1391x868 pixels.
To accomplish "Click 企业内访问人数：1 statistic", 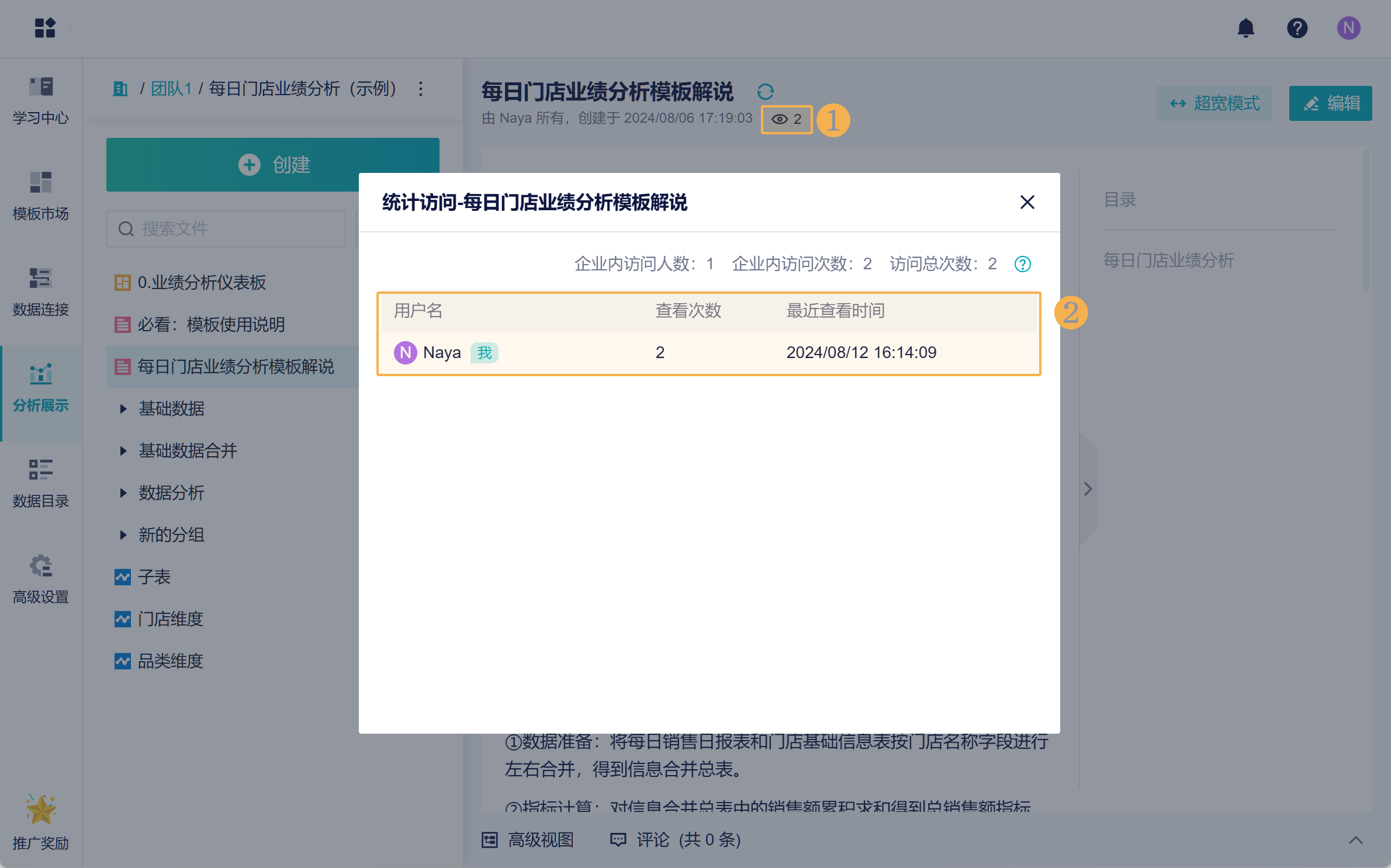I will (x=643, y=264).
